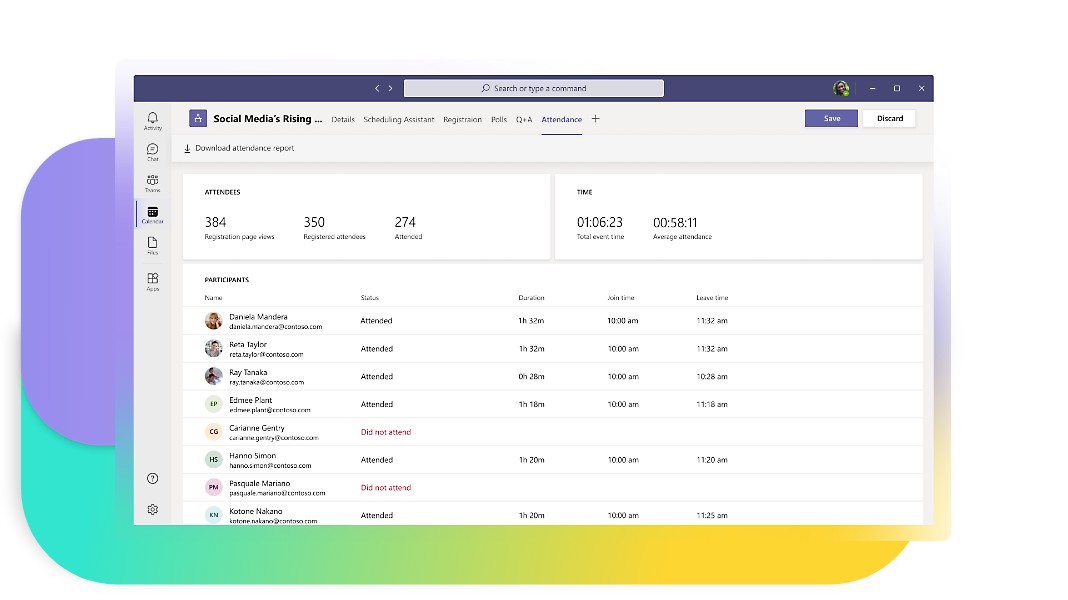This screenshot has height=600, width=1068.
Task: Open Files in the sidebar
Action: tap(152, 244)
